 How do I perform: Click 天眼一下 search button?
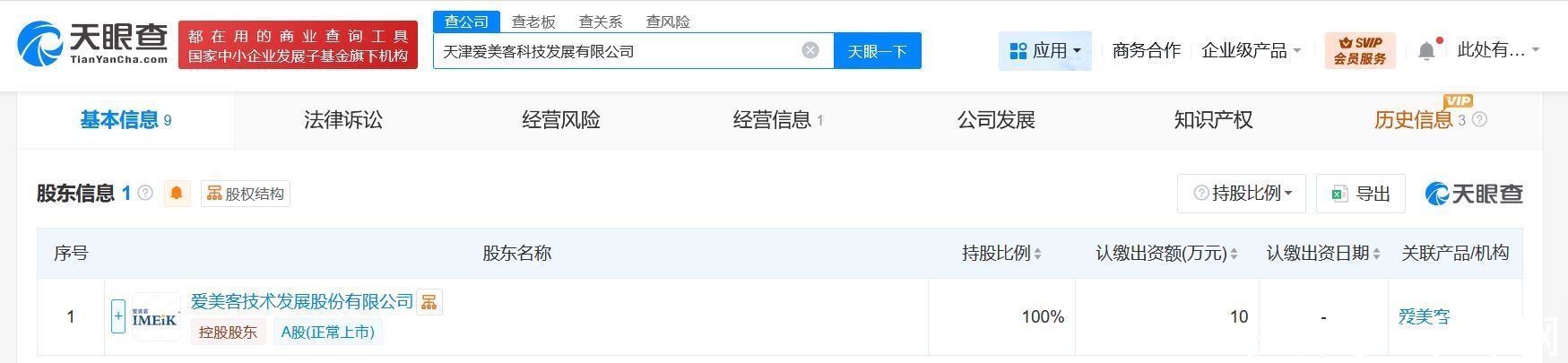click(877, 51)
